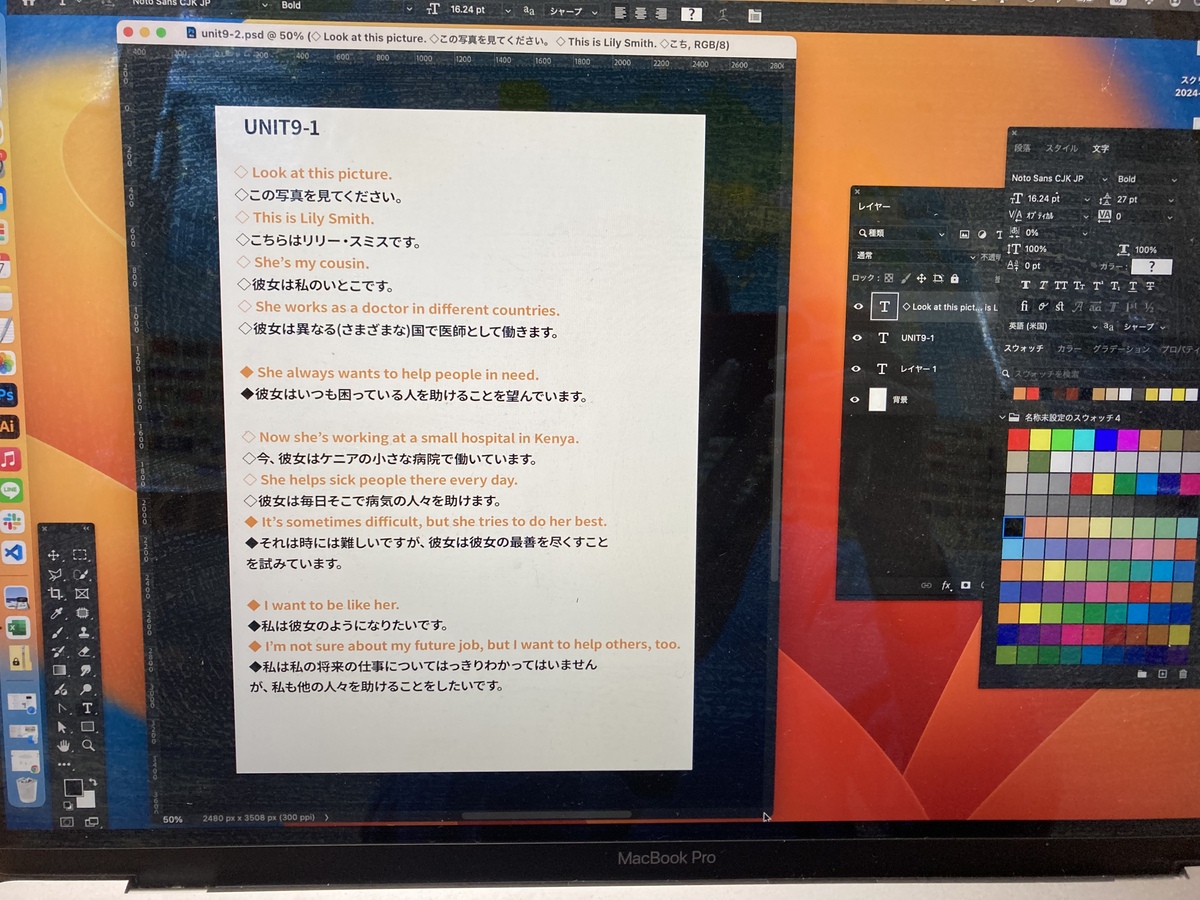Collapse the 名称未設定のスウォッチ4 group
Screen dimensions: 1200x900
[x=1003, y=417]
